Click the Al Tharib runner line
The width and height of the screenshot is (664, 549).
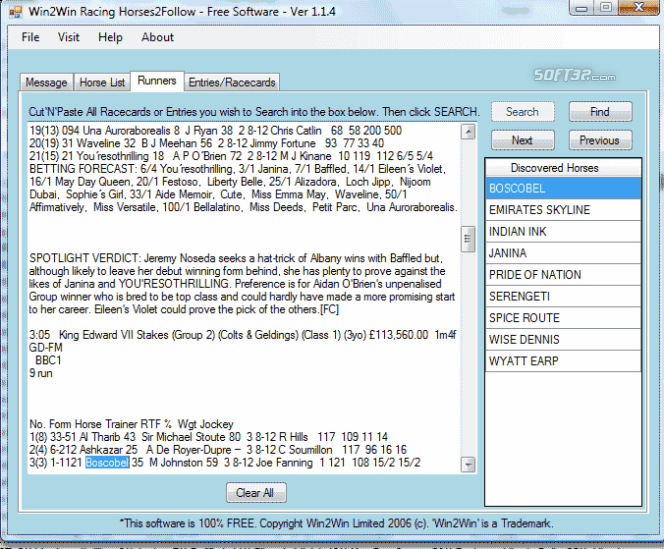(208, 437)
